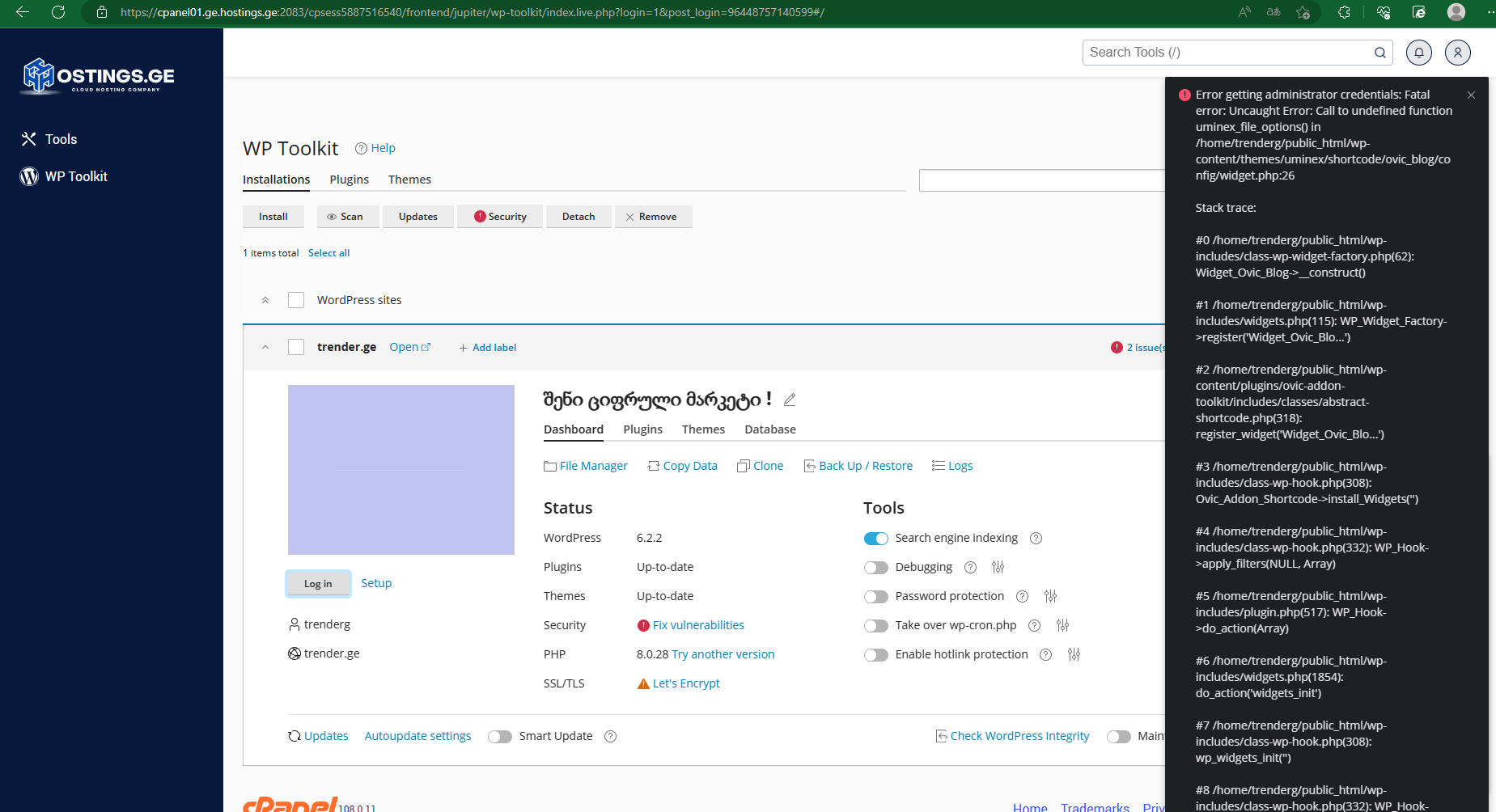Click Try another version link
Screen dimensions: 1496x812
(723, 654)
